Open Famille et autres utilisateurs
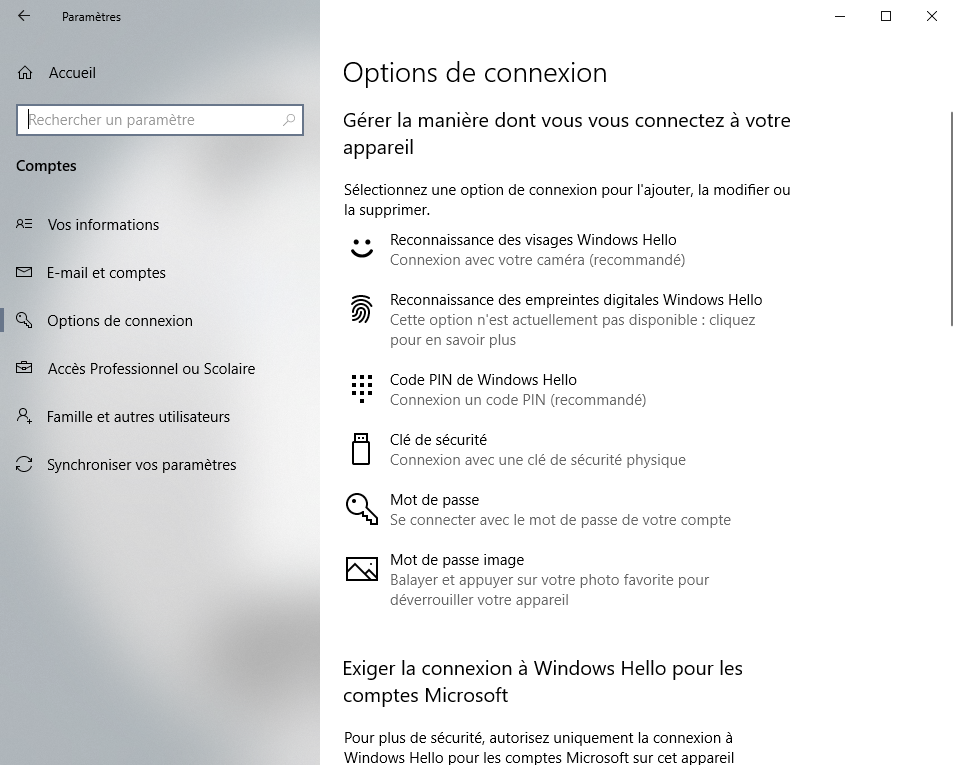The width and height of the screenshot is (955, 765). 160,417
